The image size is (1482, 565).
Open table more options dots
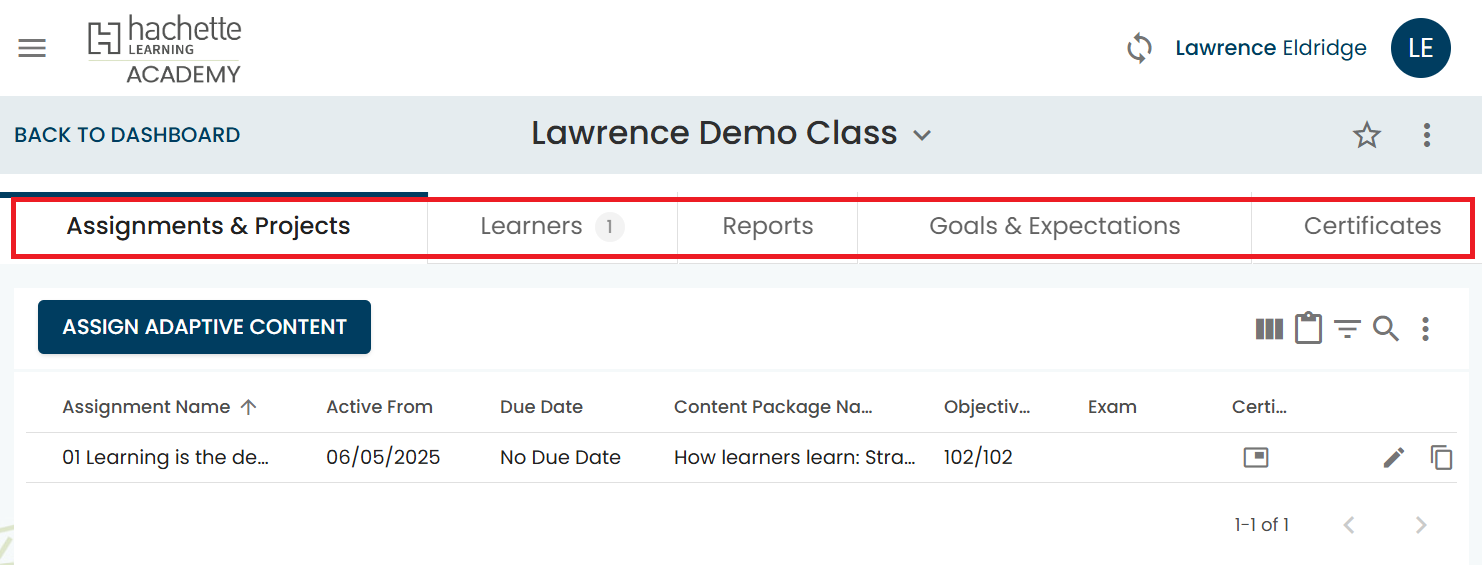point(1425,329)
